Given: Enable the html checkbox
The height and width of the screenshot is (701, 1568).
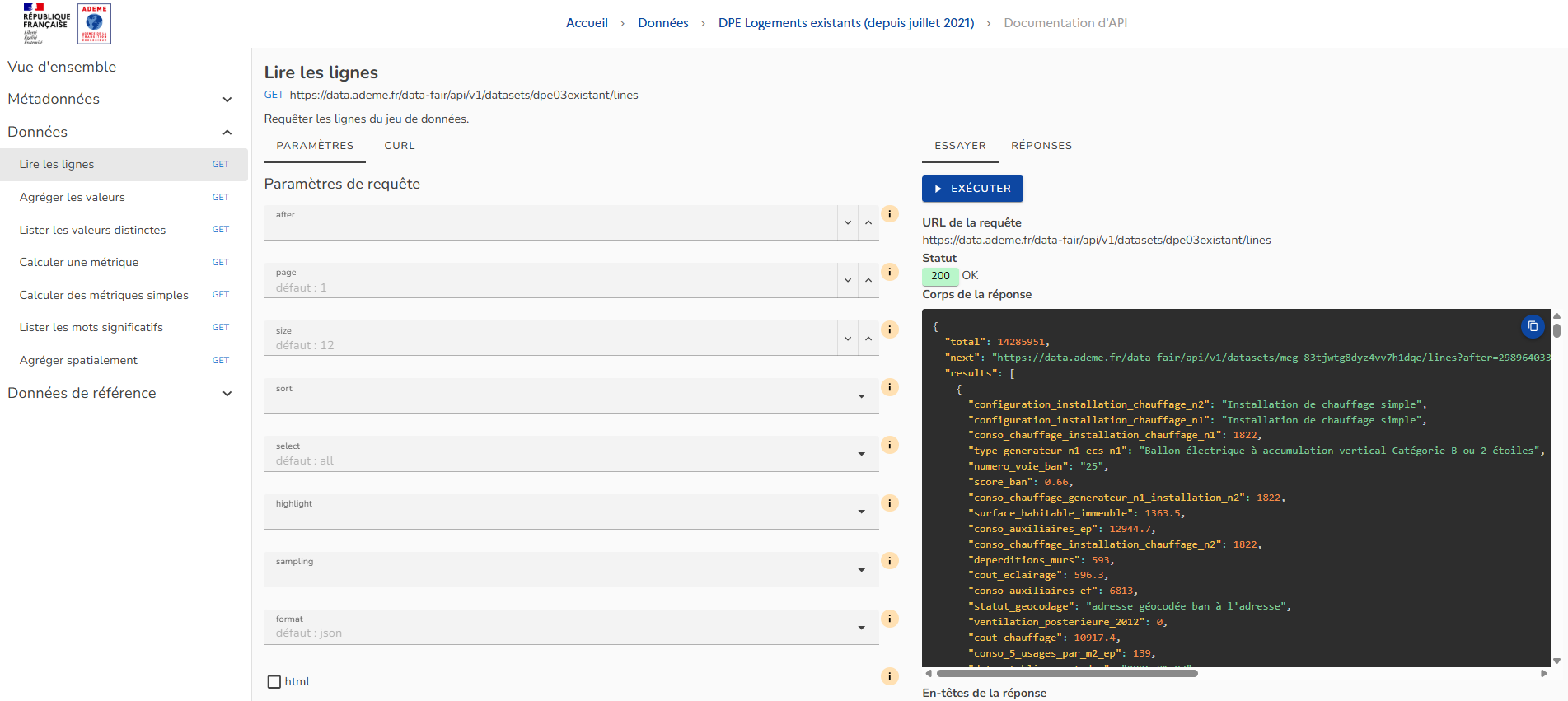Looking at the screenshot, I should tap(274, 682).
